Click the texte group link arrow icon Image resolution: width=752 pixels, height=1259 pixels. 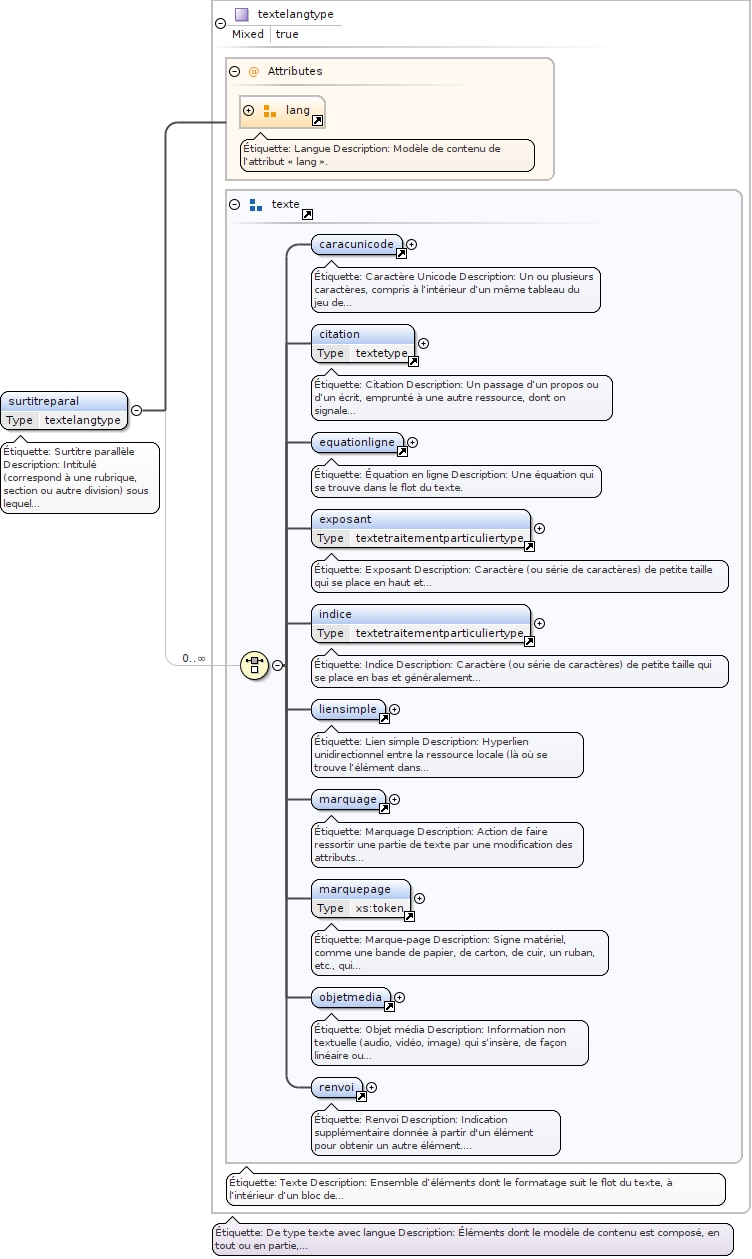click(307, 214)
